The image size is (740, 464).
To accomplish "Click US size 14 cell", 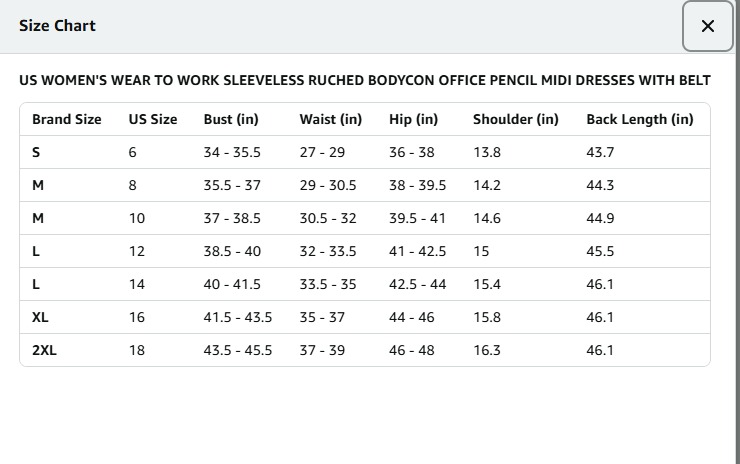I will pos(136,284).
